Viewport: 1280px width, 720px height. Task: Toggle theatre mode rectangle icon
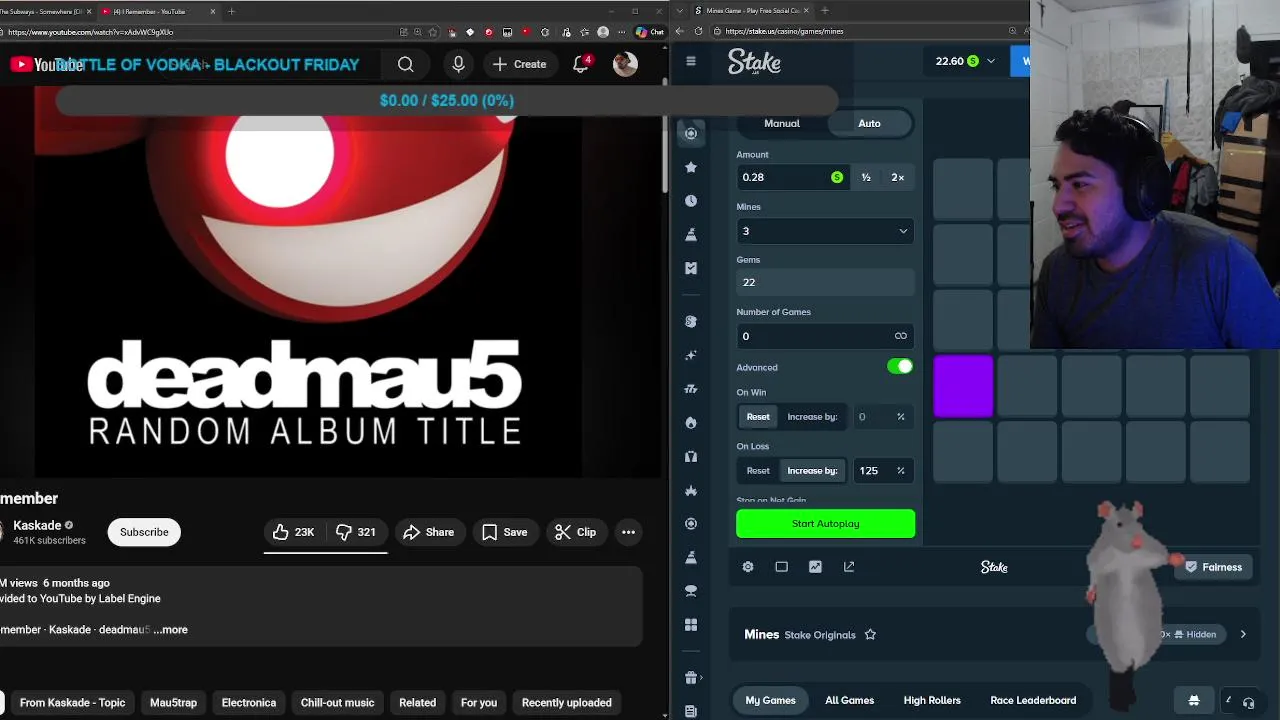tap(782, 567)
